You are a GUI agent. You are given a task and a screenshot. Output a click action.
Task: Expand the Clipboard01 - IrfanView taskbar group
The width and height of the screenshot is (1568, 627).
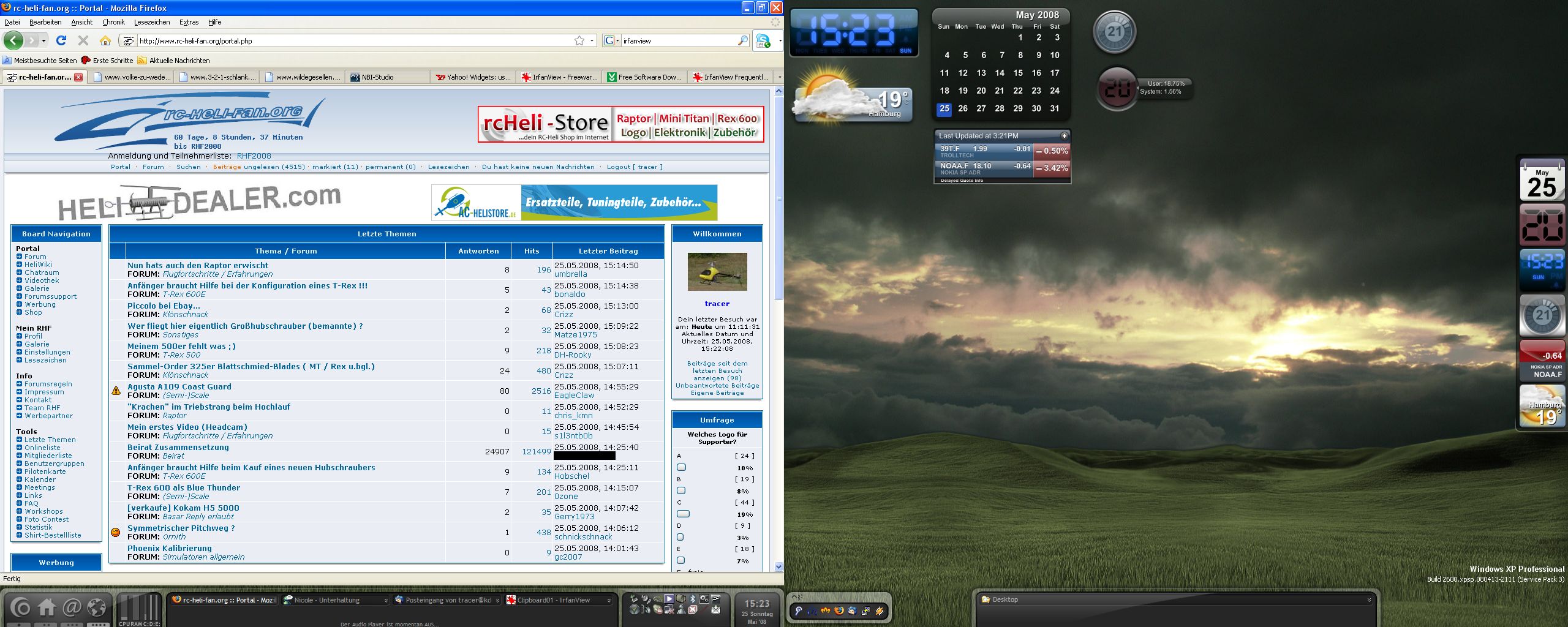(x=609, y=601)
